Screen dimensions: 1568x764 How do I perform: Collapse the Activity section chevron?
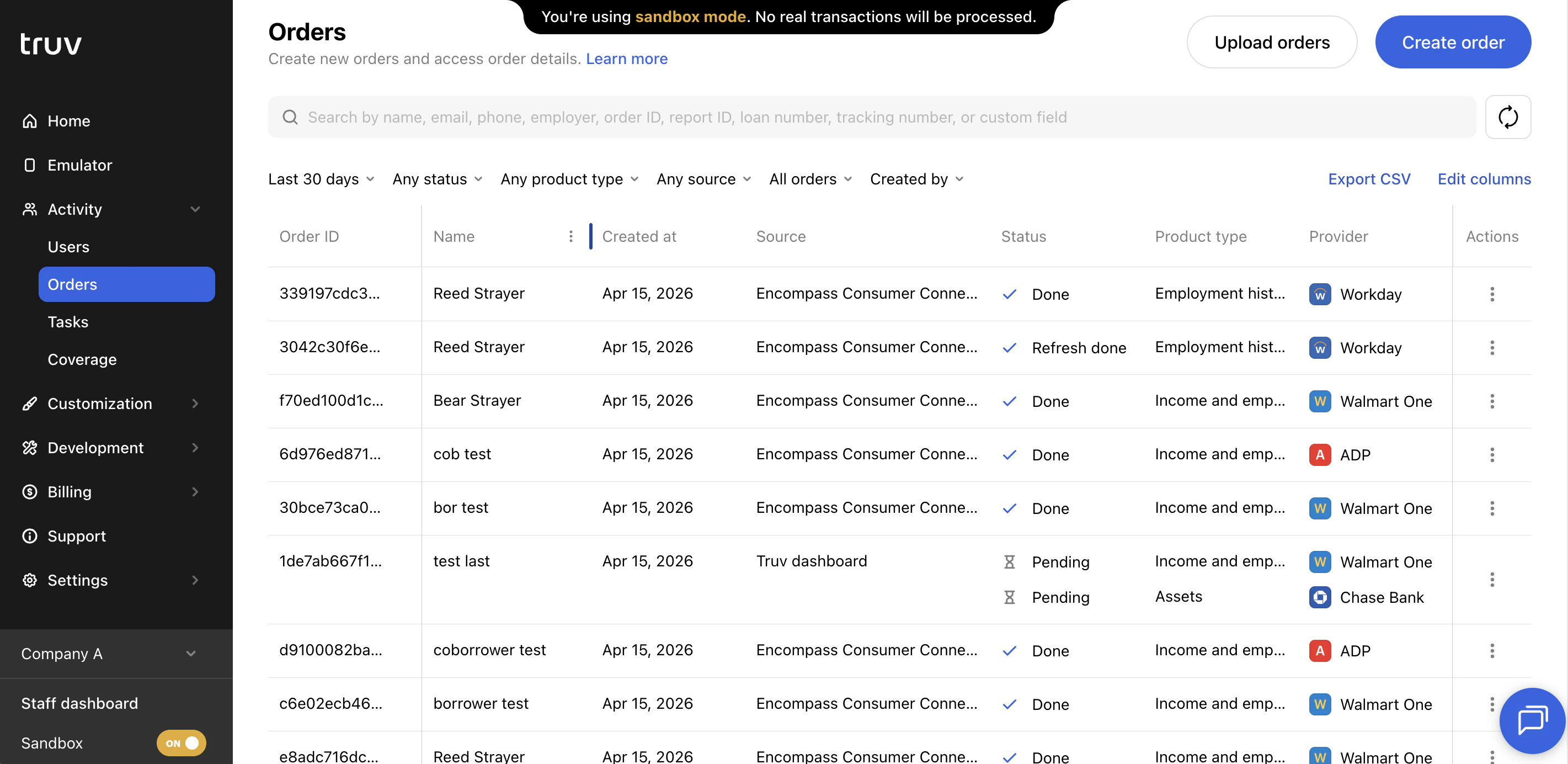coord(195,209)
